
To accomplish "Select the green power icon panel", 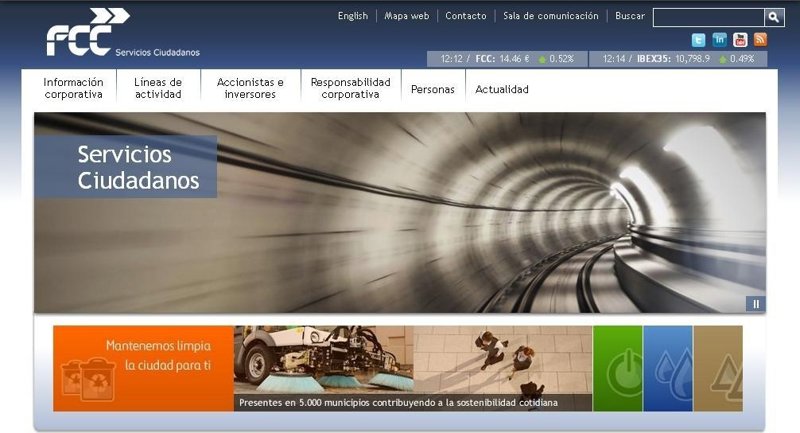I will (x=617, y=368).
